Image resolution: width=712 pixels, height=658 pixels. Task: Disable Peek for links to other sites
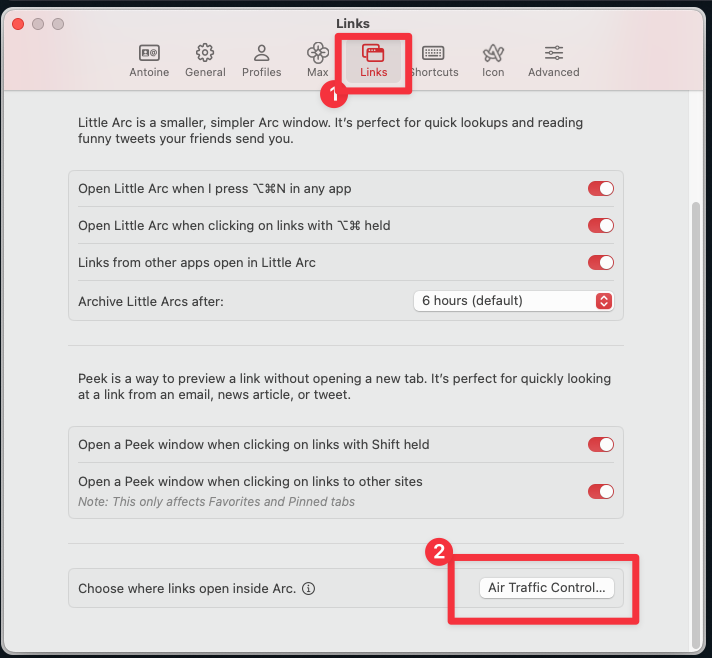coord(600,490)
